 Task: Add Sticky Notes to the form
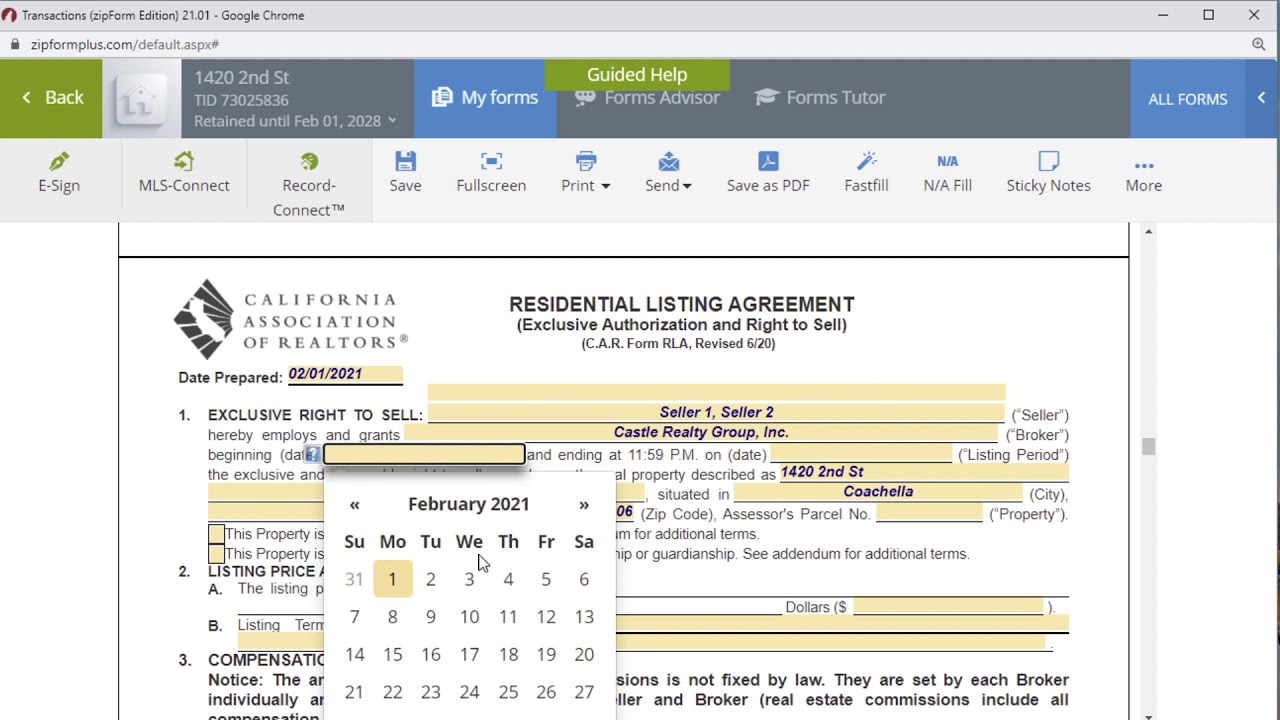click(x=1048, y=172)
